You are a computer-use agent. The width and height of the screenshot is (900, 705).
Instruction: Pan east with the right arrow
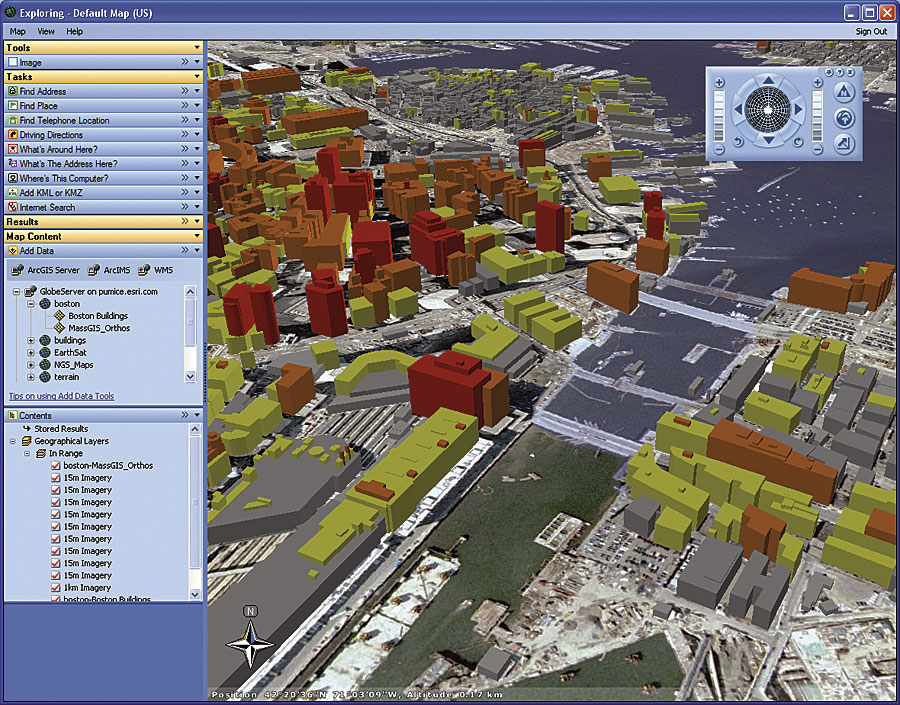798,110
